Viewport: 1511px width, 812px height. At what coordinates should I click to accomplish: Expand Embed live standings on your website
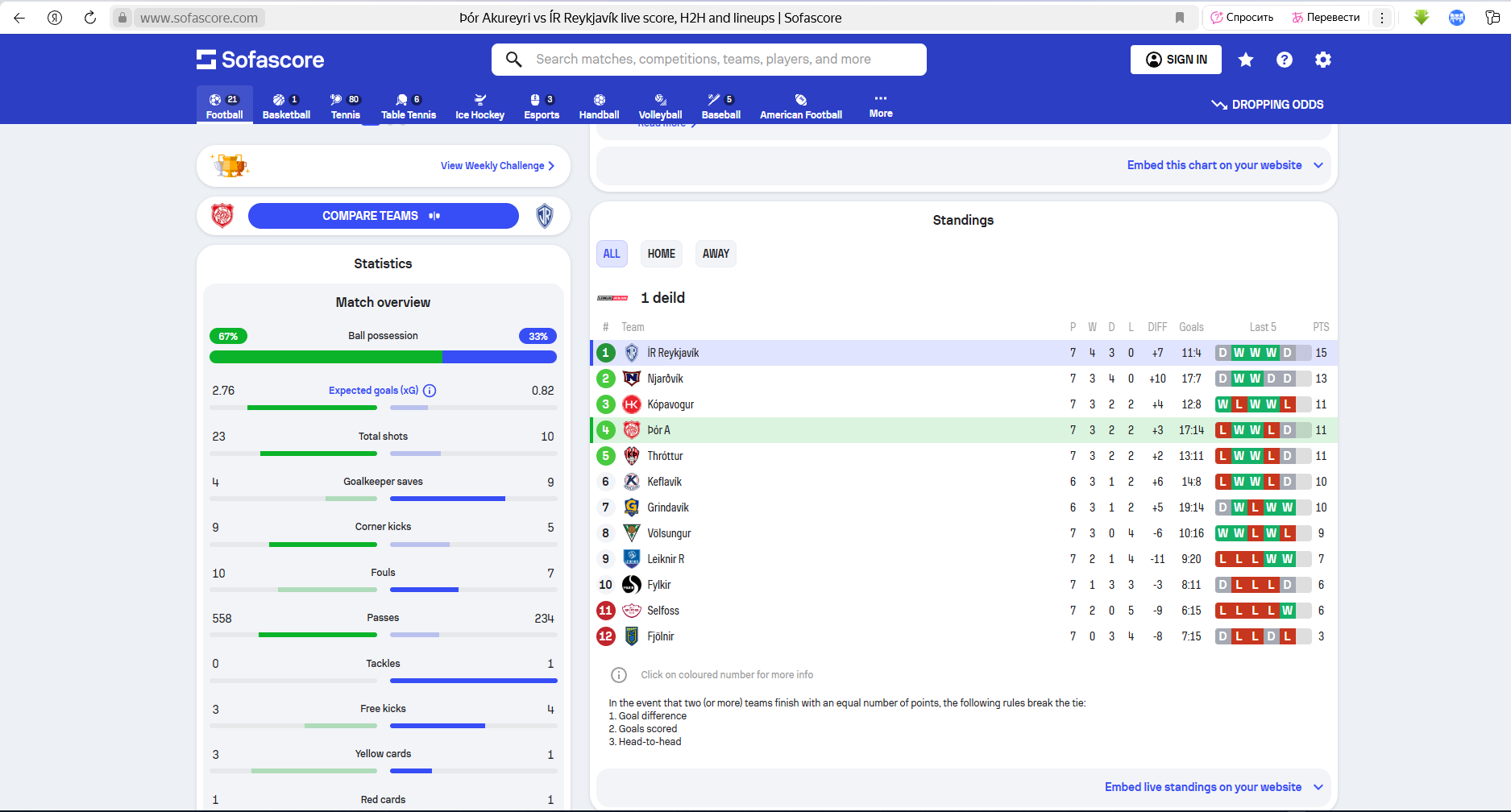(1213, 787)
